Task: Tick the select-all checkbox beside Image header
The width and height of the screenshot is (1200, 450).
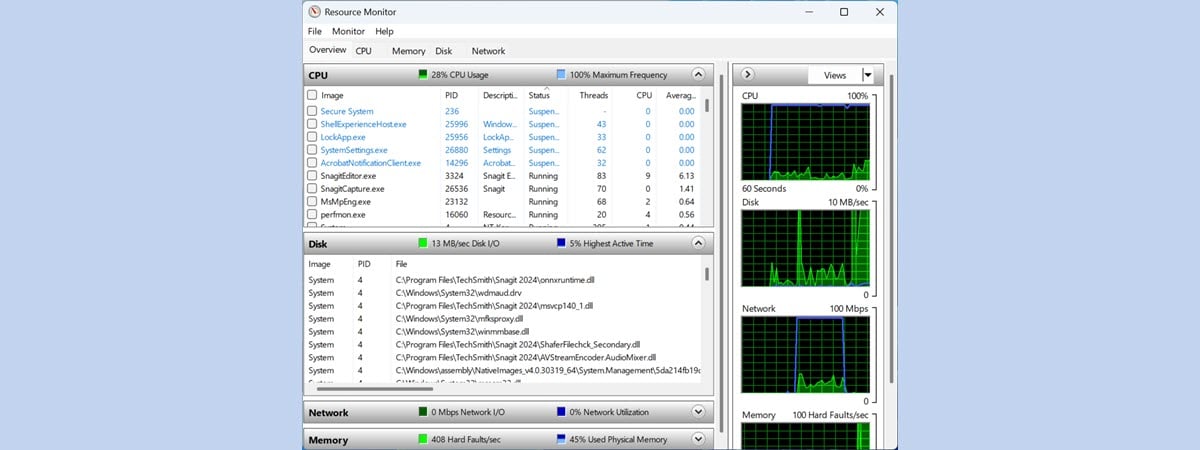Action: (x=312, y=95)
